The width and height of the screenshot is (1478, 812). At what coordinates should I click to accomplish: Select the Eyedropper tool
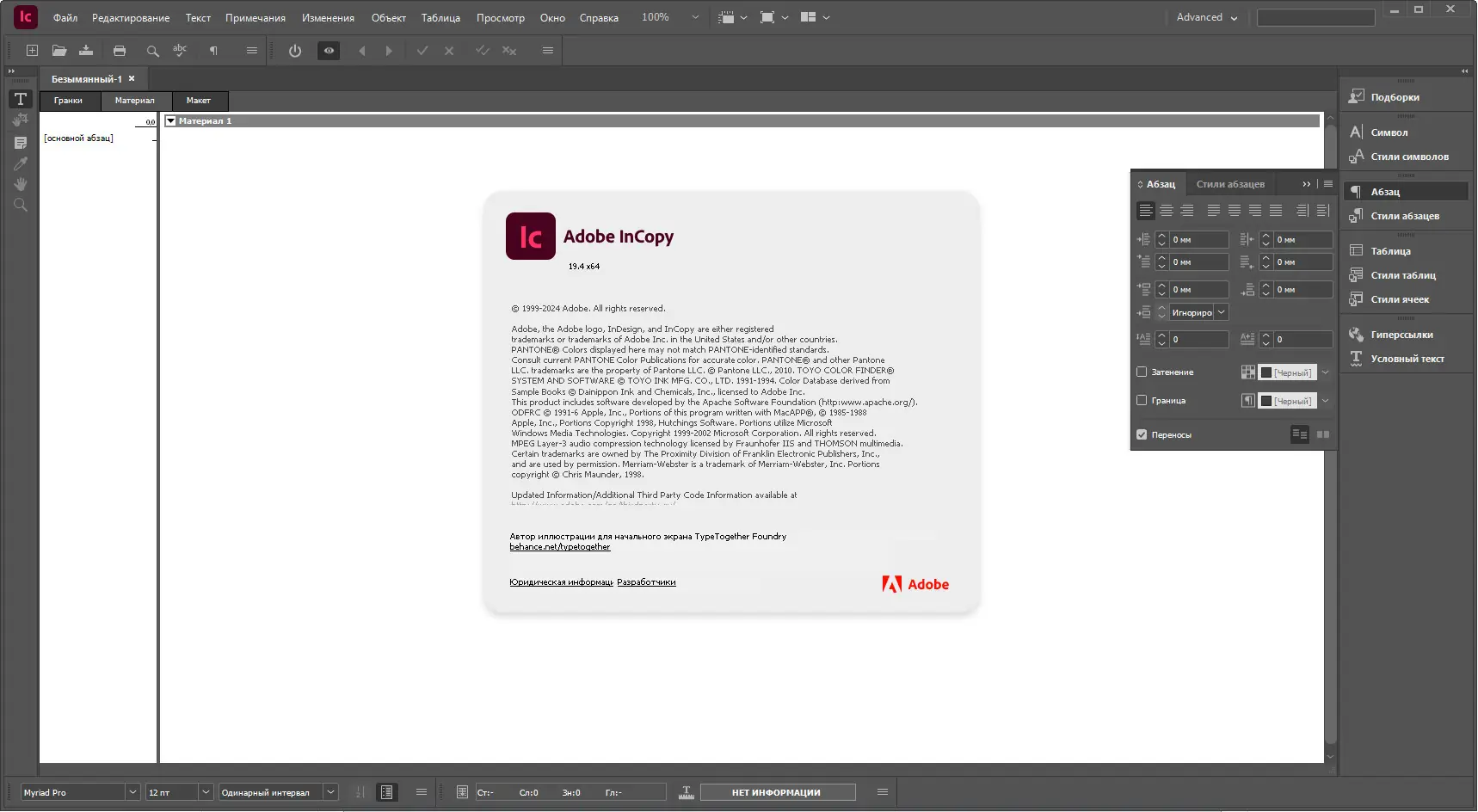pos(21,163)
